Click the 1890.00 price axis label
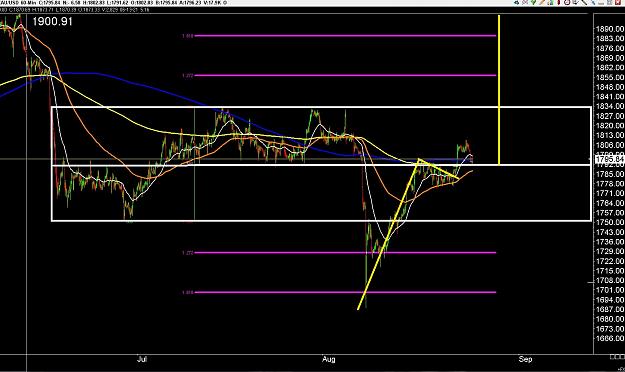This screenshot has height=372, width=625. tap(609, 29)
